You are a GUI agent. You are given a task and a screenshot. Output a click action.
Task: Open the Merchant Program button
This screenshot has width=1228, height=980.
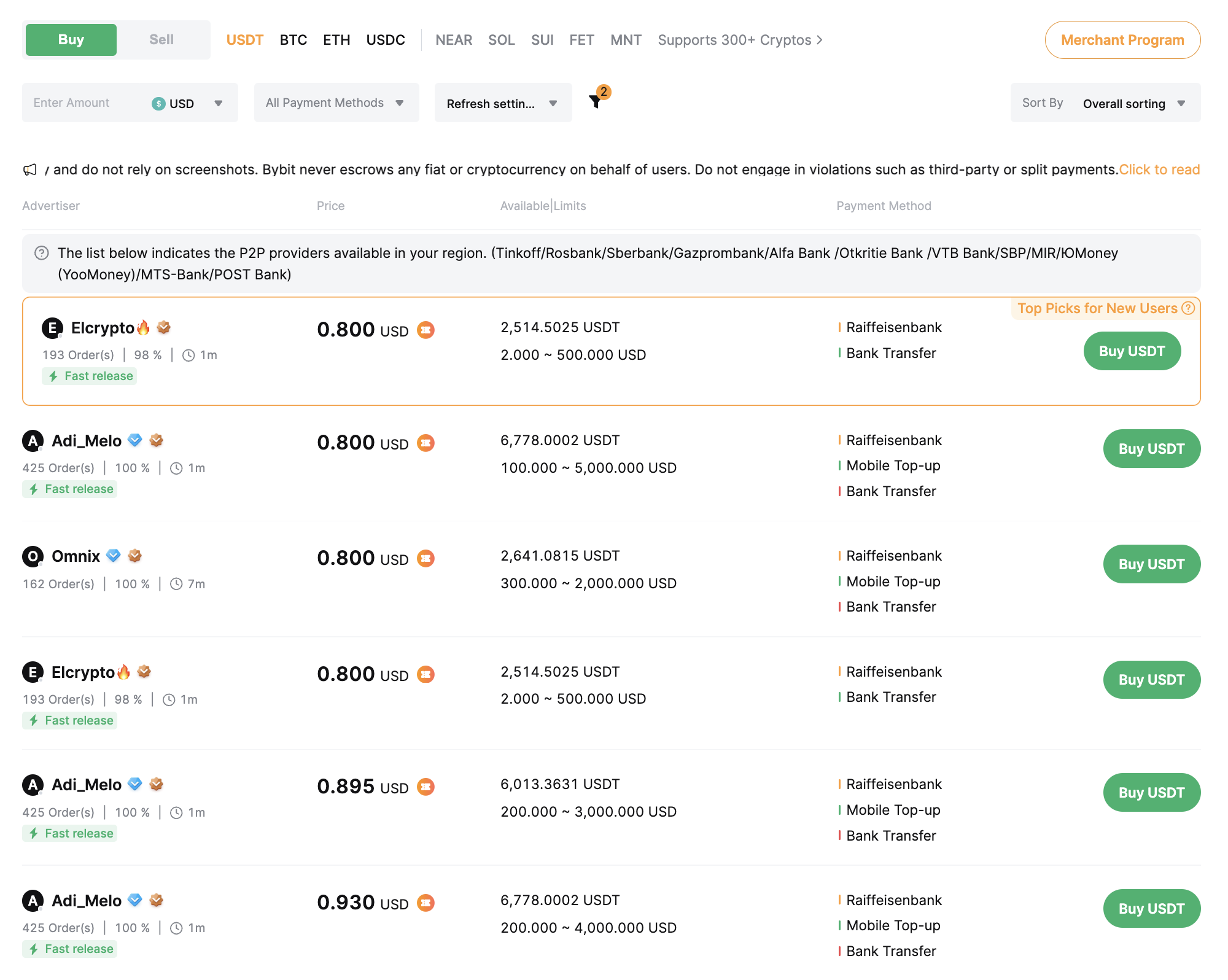click(1122, 40)
